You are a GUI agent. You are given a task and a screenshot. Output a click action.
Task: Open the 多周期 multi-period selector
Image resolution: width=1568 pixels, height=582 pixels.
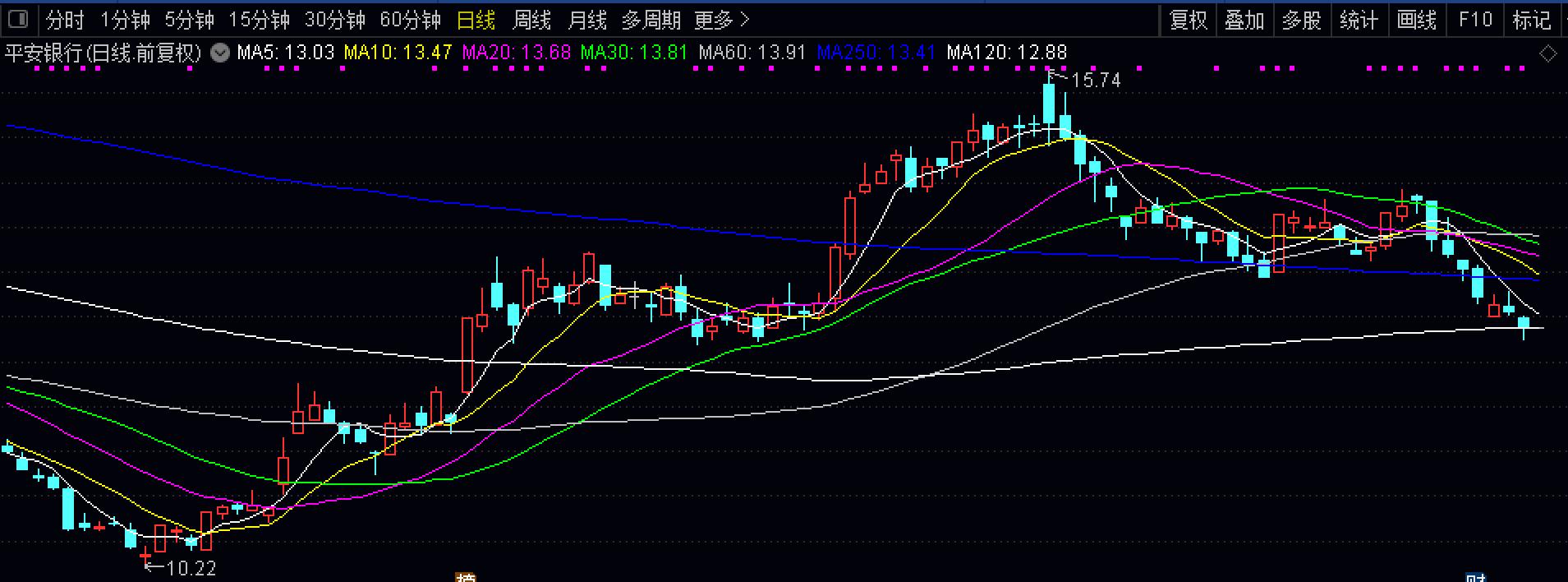[651, 19]
